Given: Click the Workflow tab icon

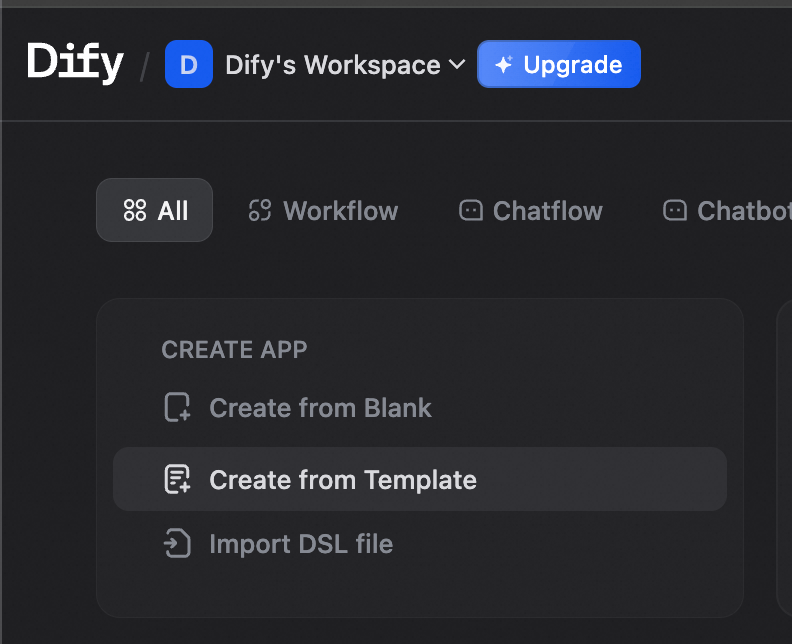Looking at the screenshot, I should 260,210.
